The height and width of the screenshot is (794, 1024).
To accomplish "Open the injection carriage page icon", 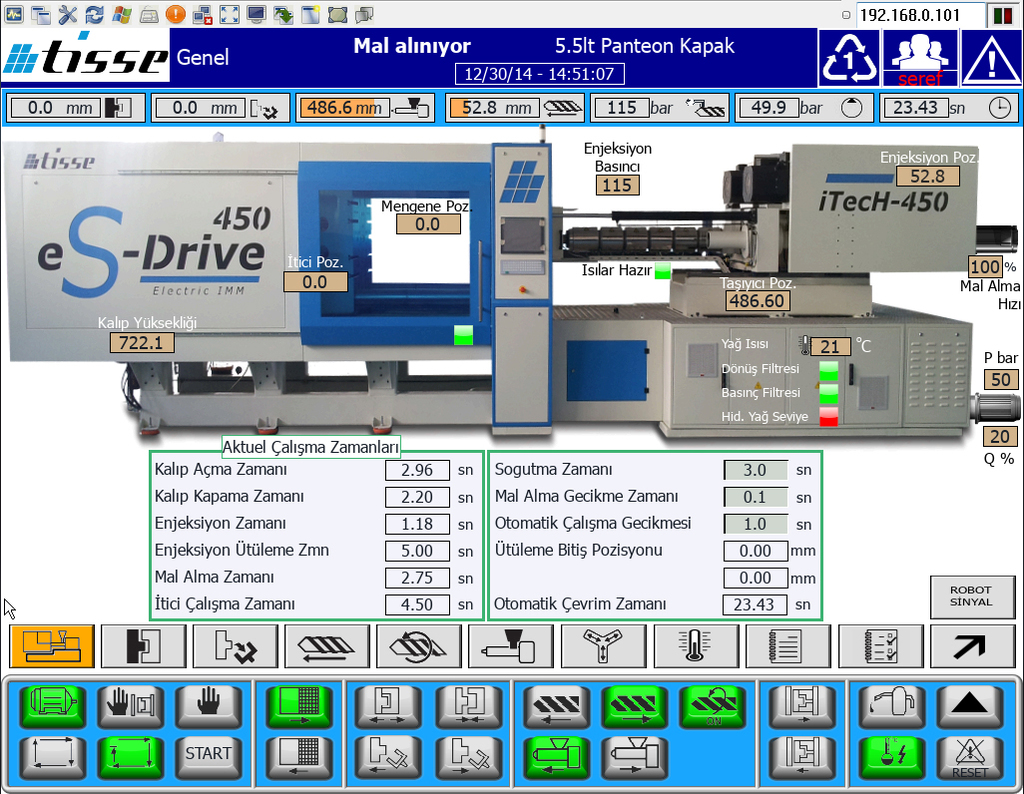I will pyautogui.click(x=511, y=646).
